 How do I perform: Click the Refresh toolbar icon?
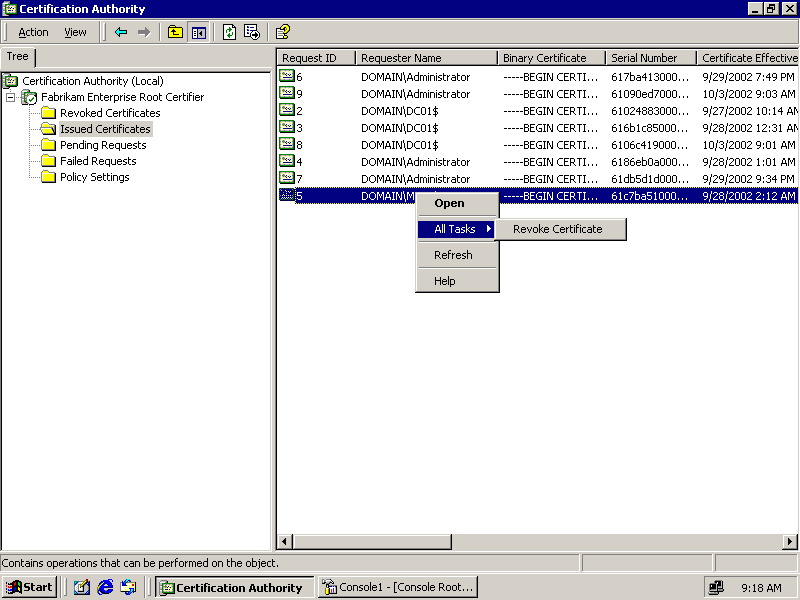coord(229,32)
